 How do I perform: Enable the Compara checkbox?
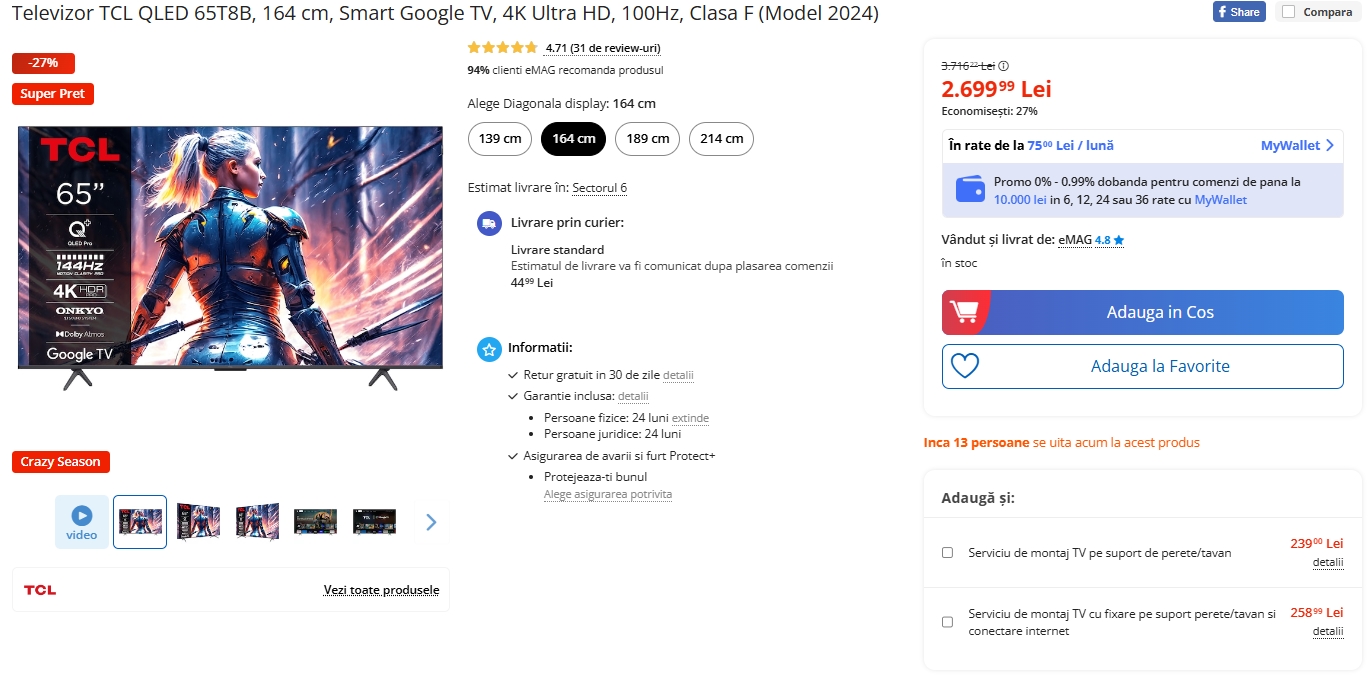pos(1288,12)
